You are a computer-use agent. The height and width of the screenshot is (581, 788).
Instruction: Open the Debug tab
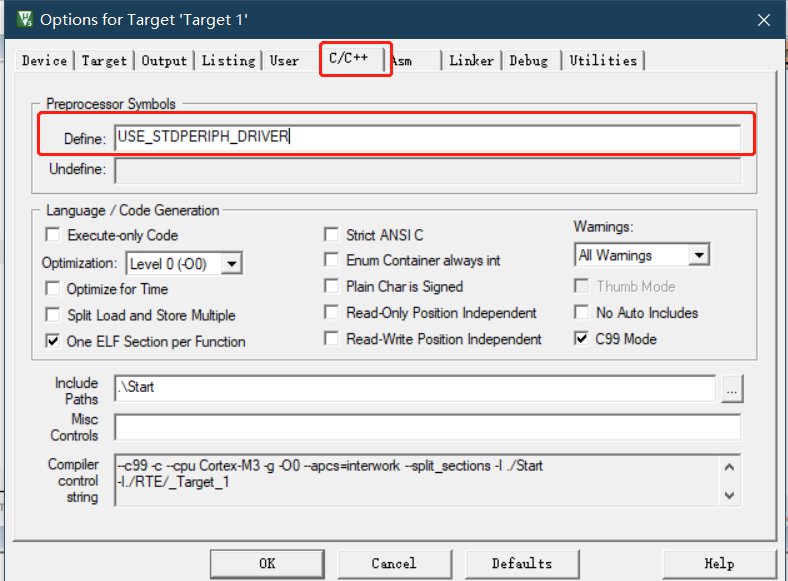click(529, 61)
